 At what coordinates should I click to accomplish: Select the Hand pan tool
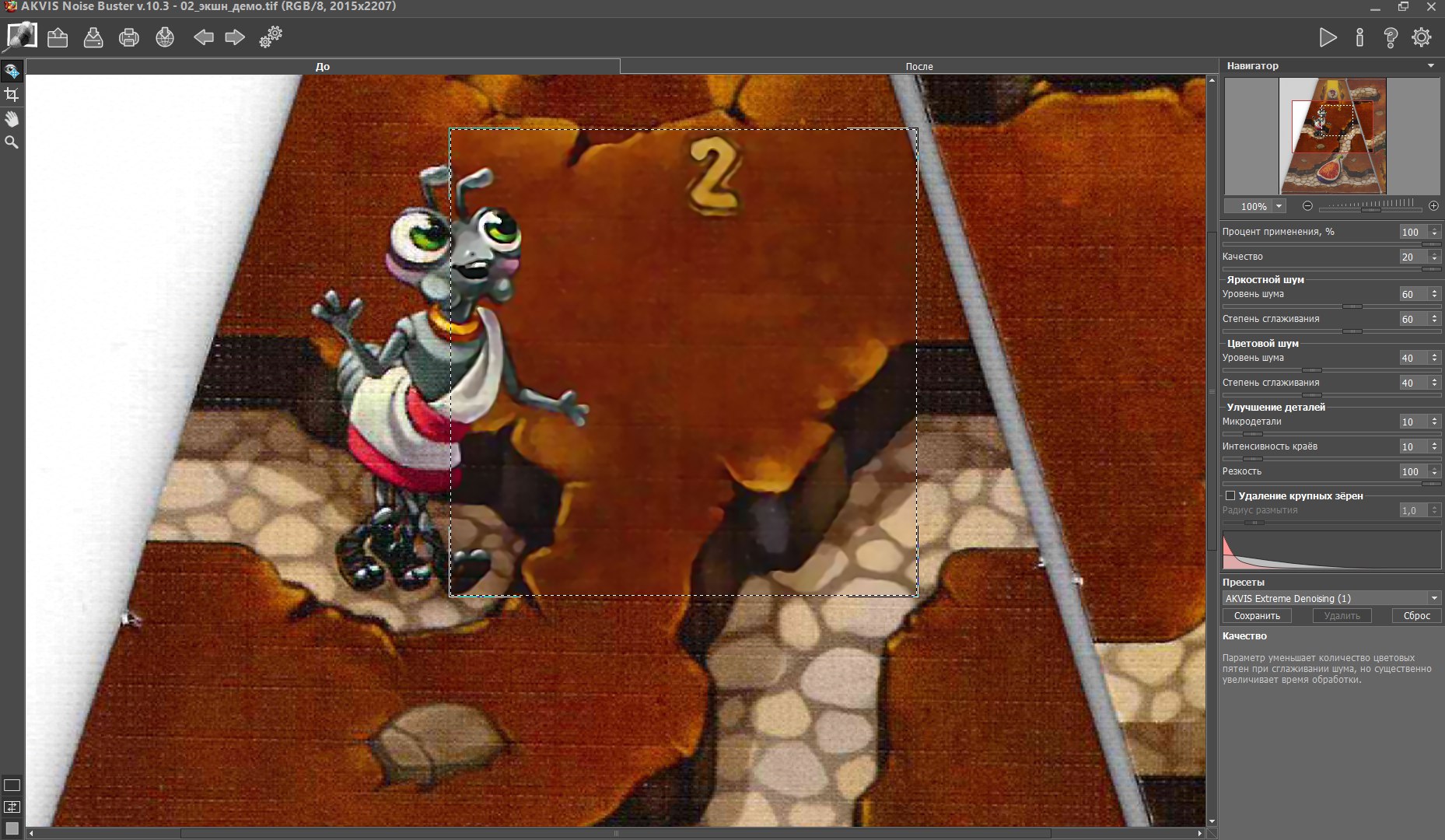[12, 119]
